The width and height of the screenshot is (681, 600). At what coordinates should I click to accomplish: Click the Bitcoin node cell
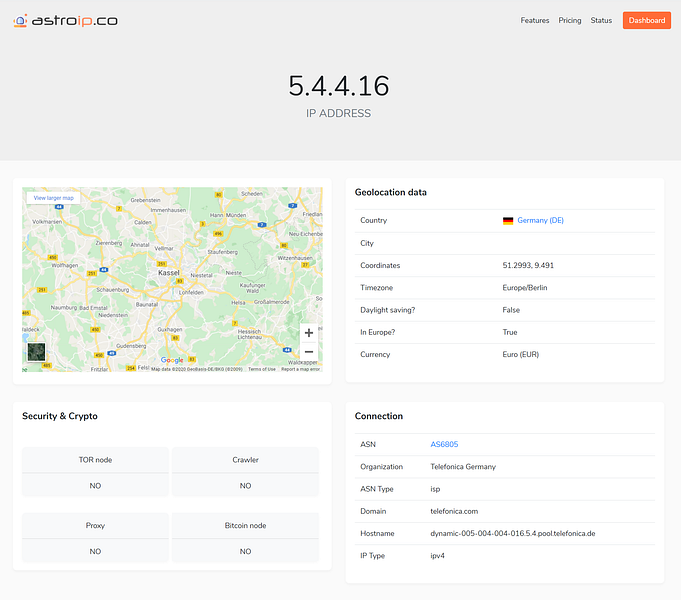[245, 525]
